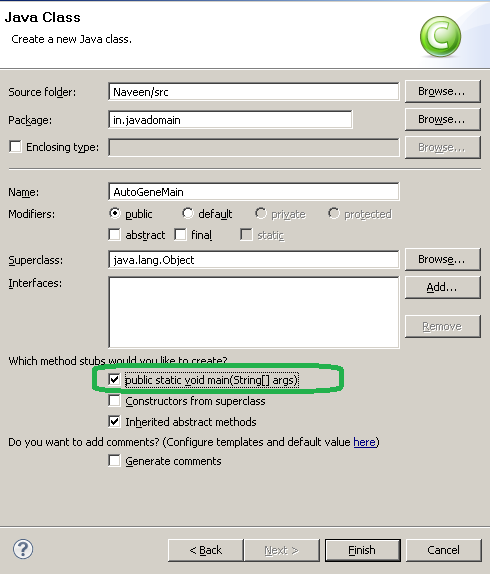
Task: Check Constructors from superclass option
Action: coord(115,401)
